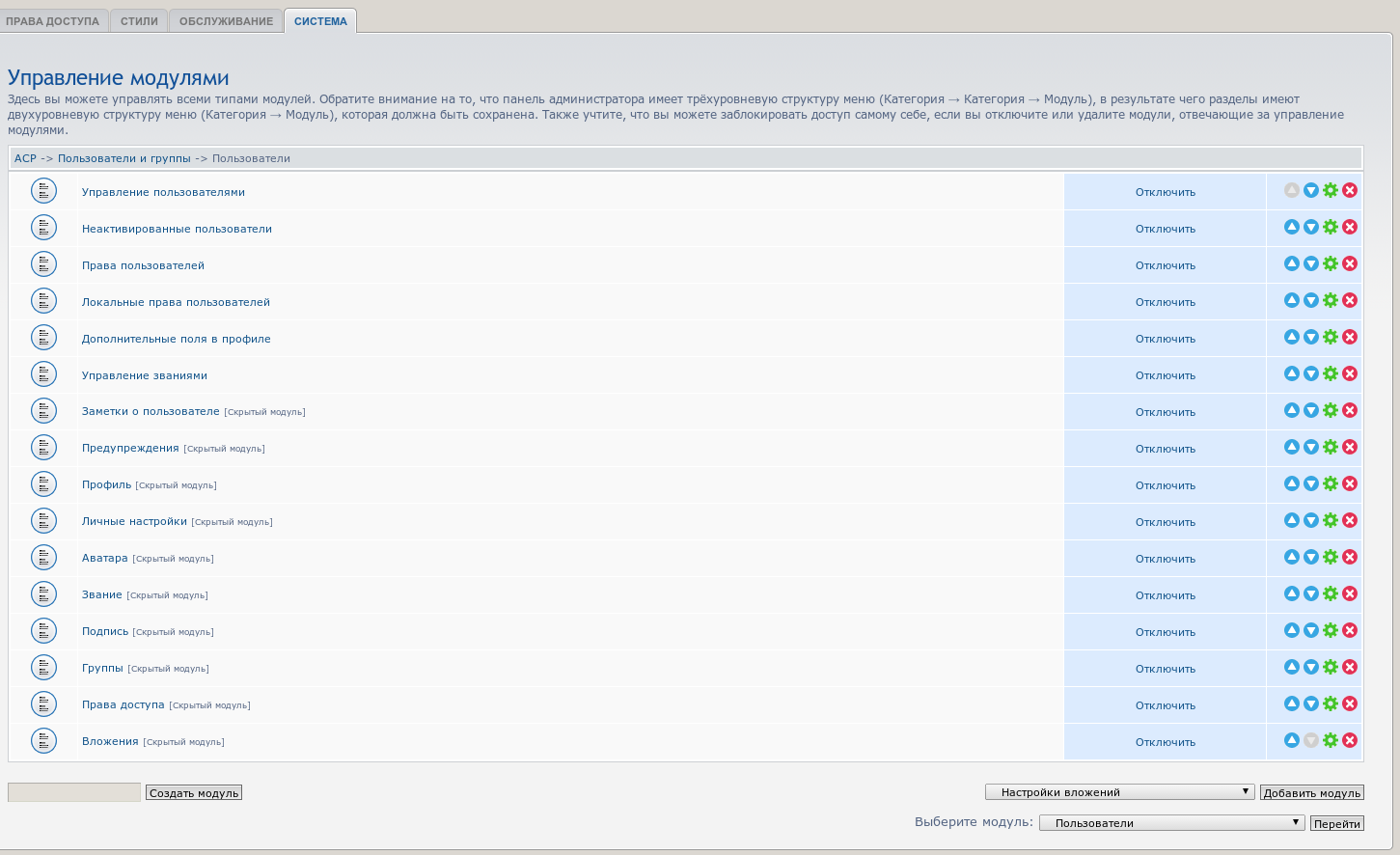This screenshot has height=855, width=1400.
Task: Open the 'Обслуживание' tab
Action: click(226, 21)
